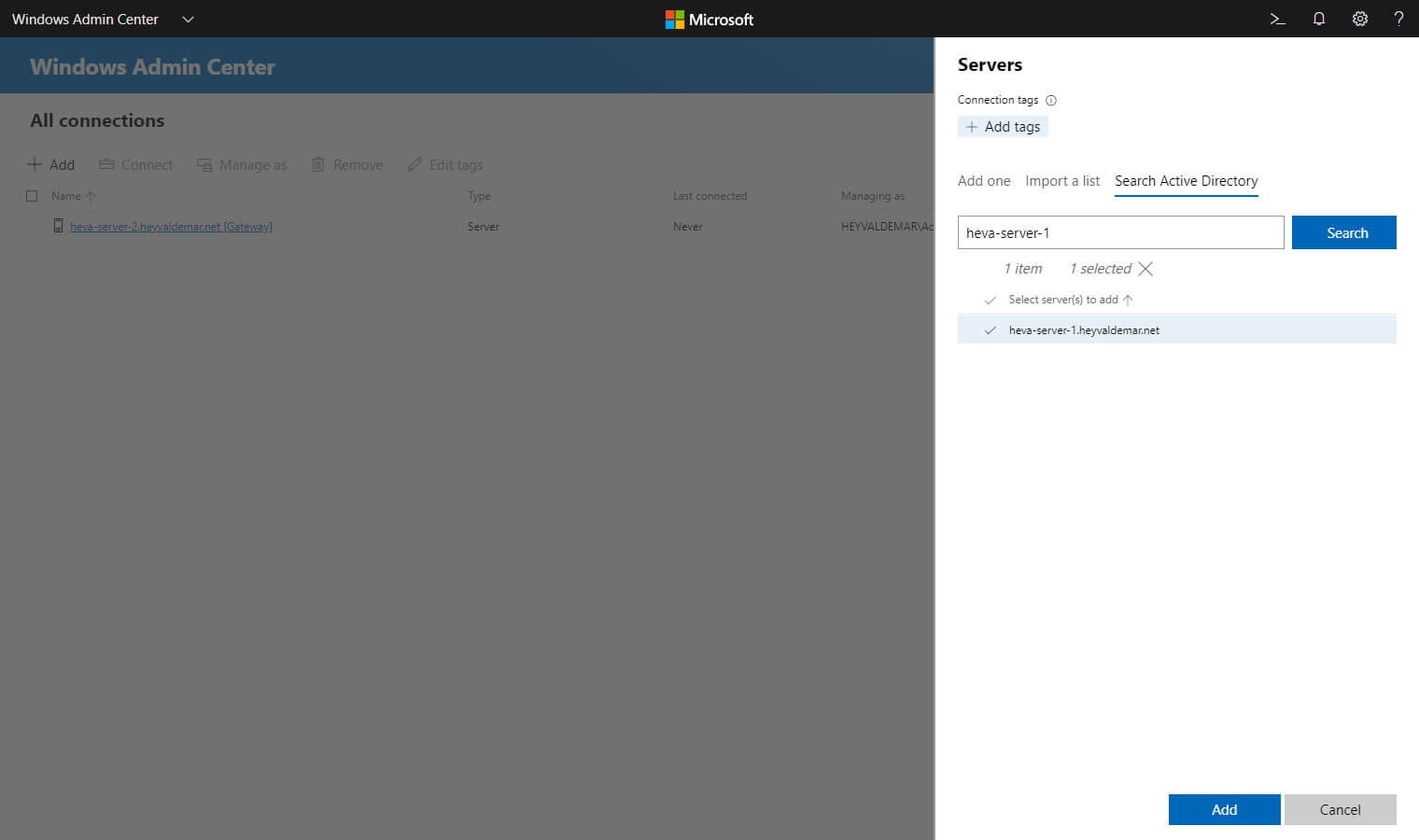Select Search Active Directory tab
The height and width of the screenshot is (840, 1419).
1186,181
